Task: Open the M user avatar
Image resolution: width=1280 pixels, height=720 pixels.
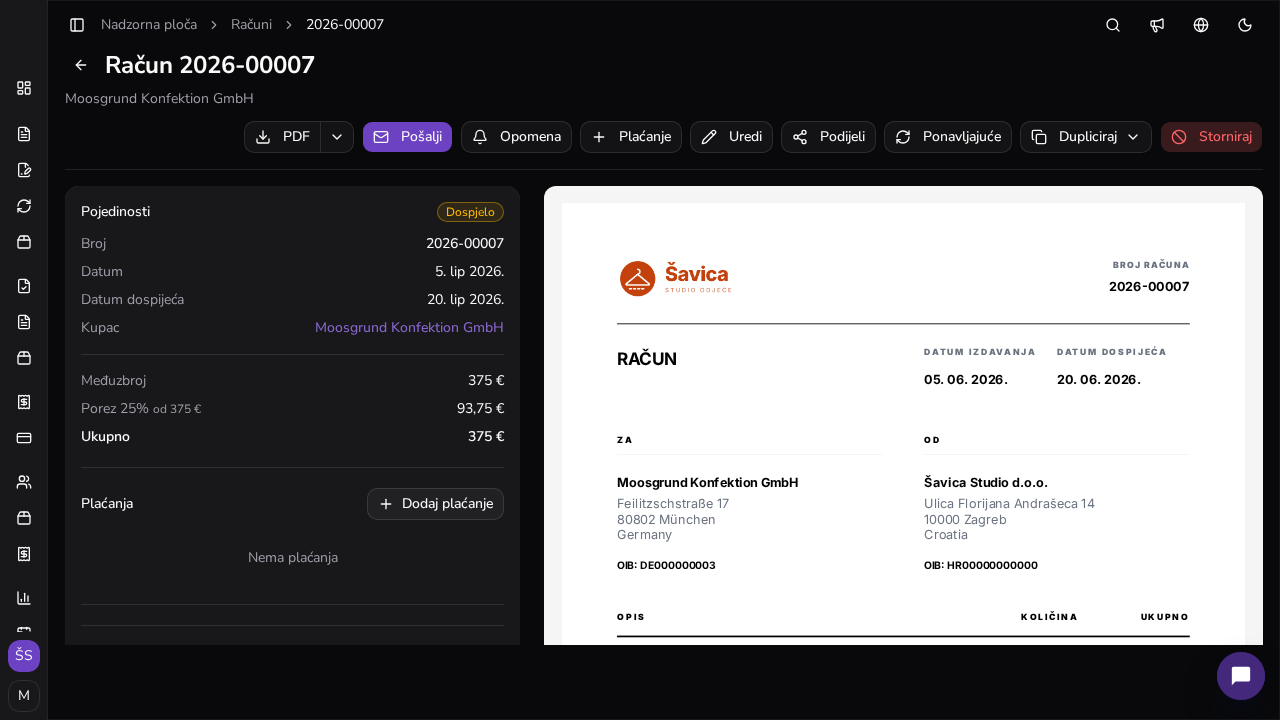Action: tap(24, 695)
